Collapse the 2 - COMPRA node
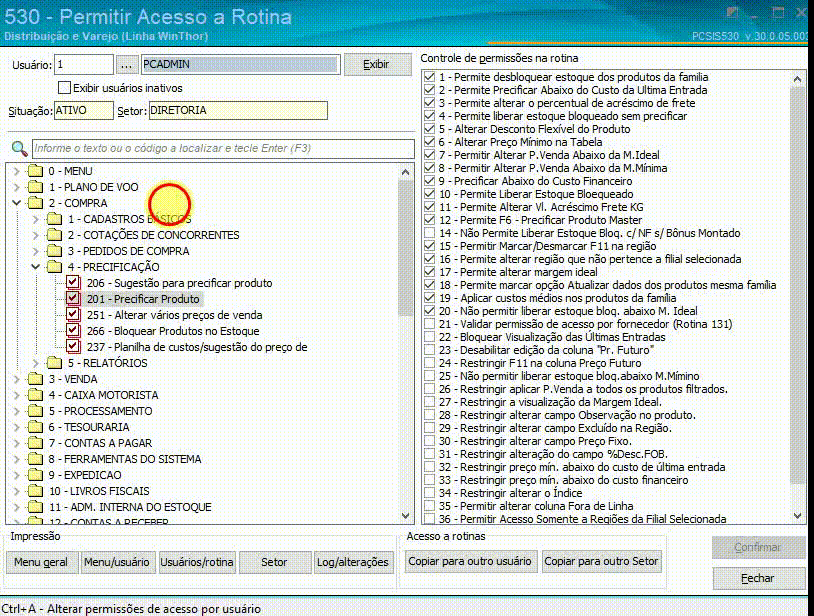The image size is (814, 616). (x=17, y=203)
